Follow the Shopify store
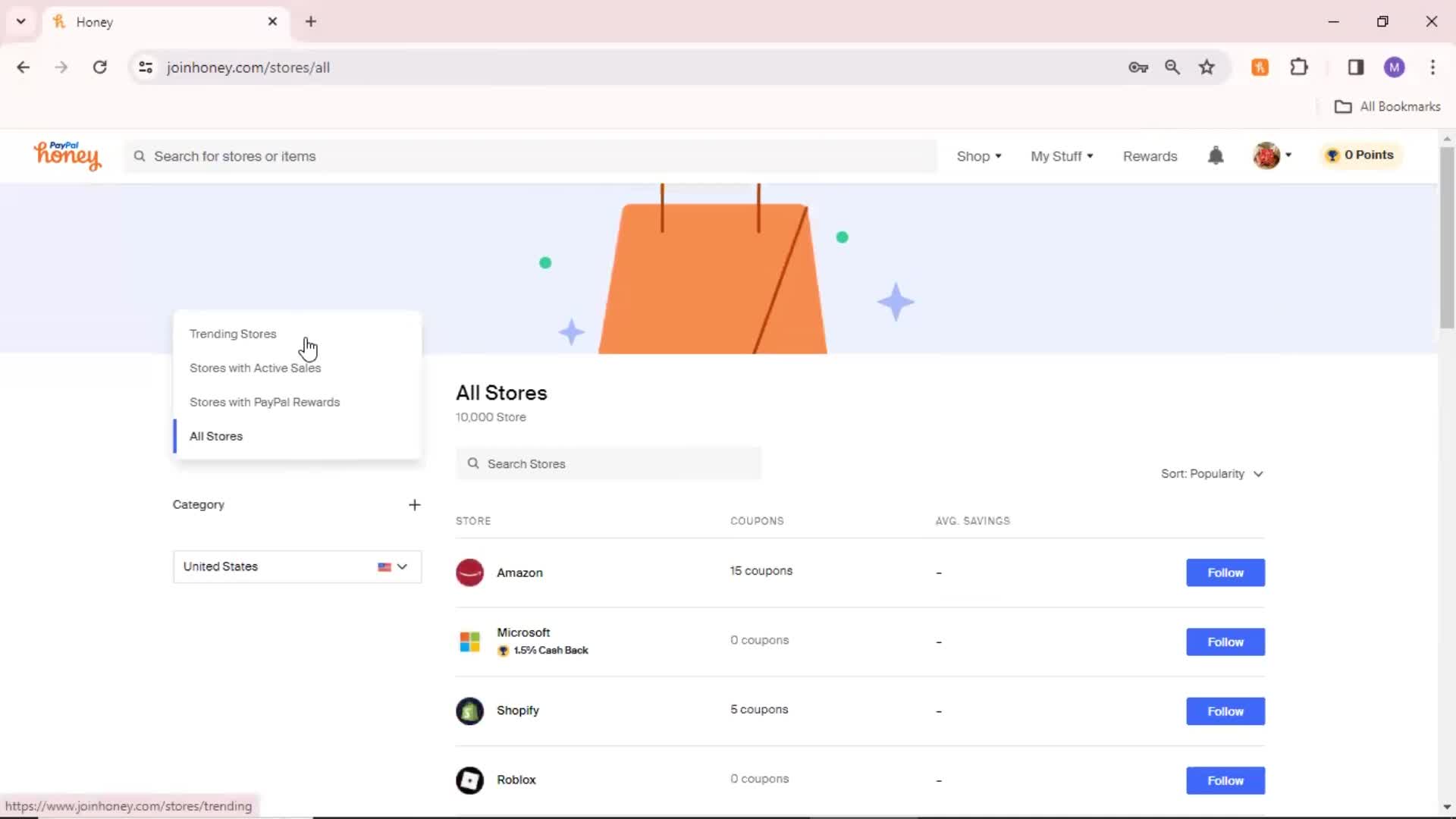The height and width of the screenshot is (819, 1456). coord(1225,711)
